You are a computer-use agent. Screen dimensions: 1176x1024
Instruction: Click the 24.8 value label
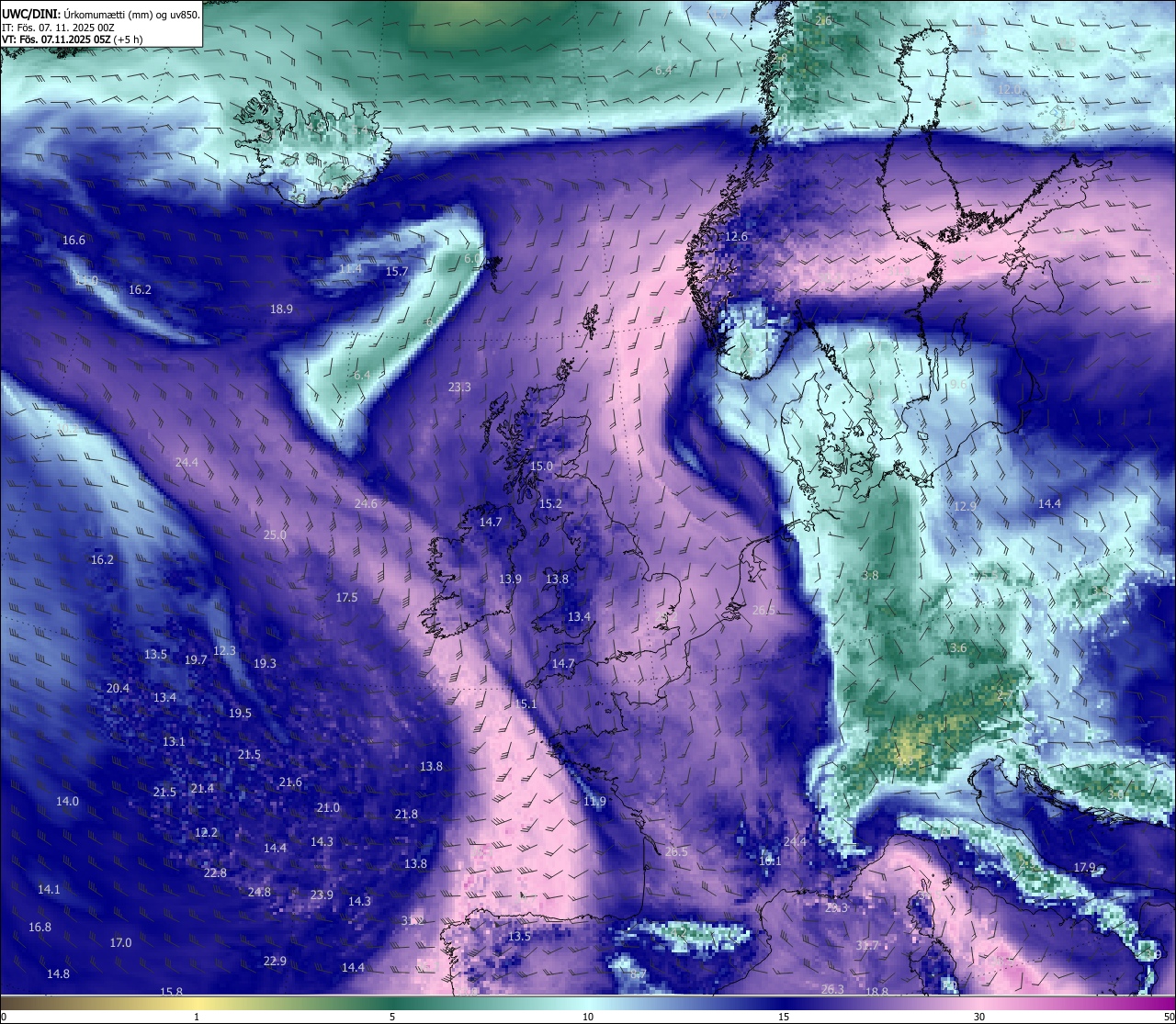click(x=259, y=893)
